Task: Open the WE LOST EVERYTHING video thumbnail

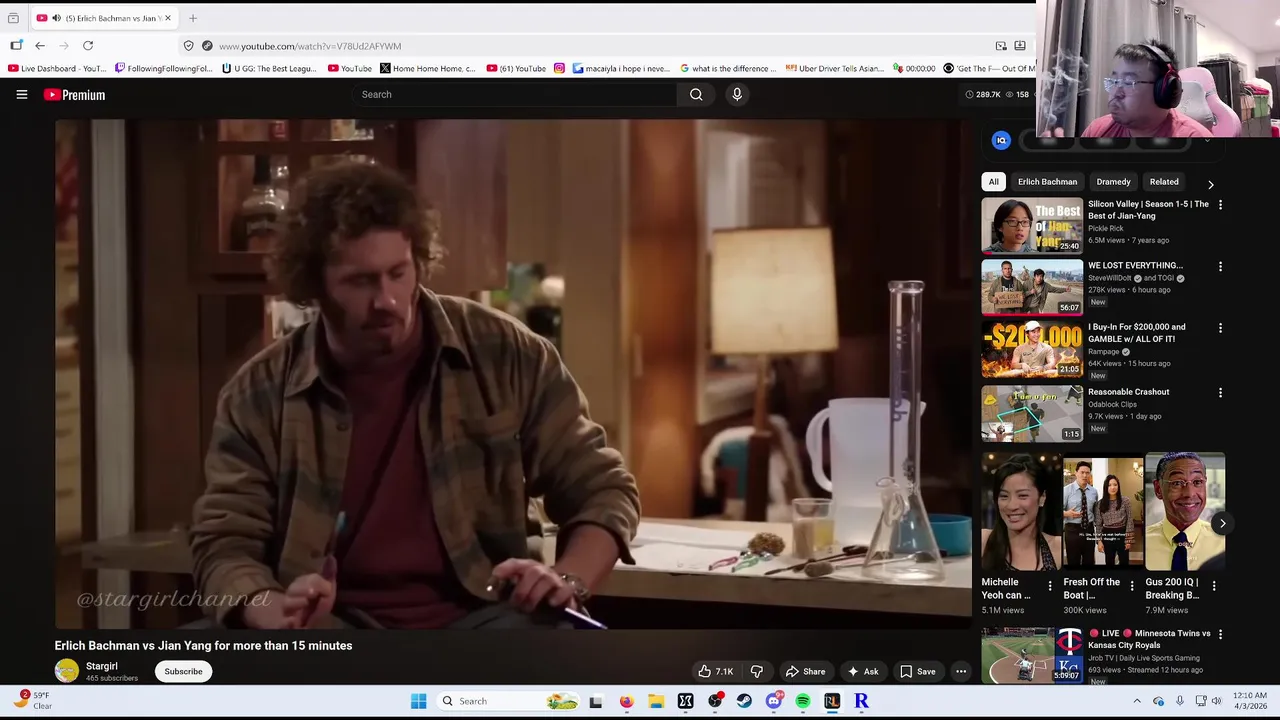Action: pos(1032,287)
